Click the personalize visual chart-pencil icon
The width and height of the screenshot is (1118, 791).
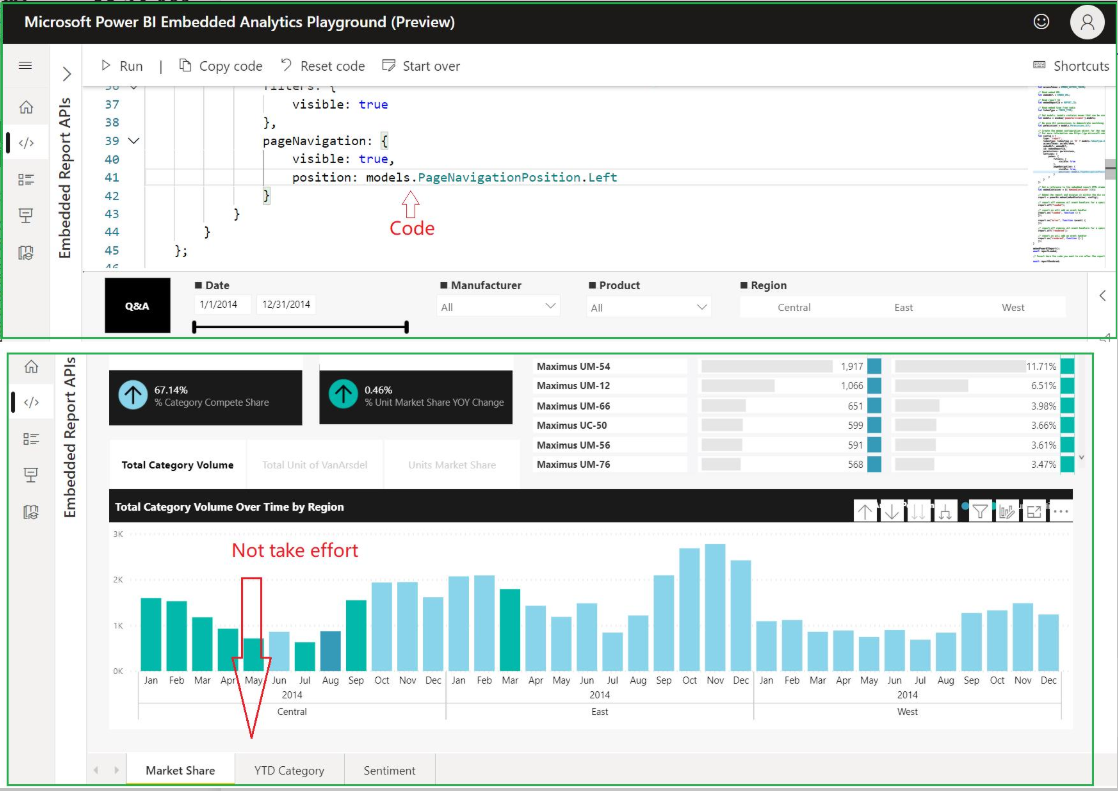coord(1007,511)
